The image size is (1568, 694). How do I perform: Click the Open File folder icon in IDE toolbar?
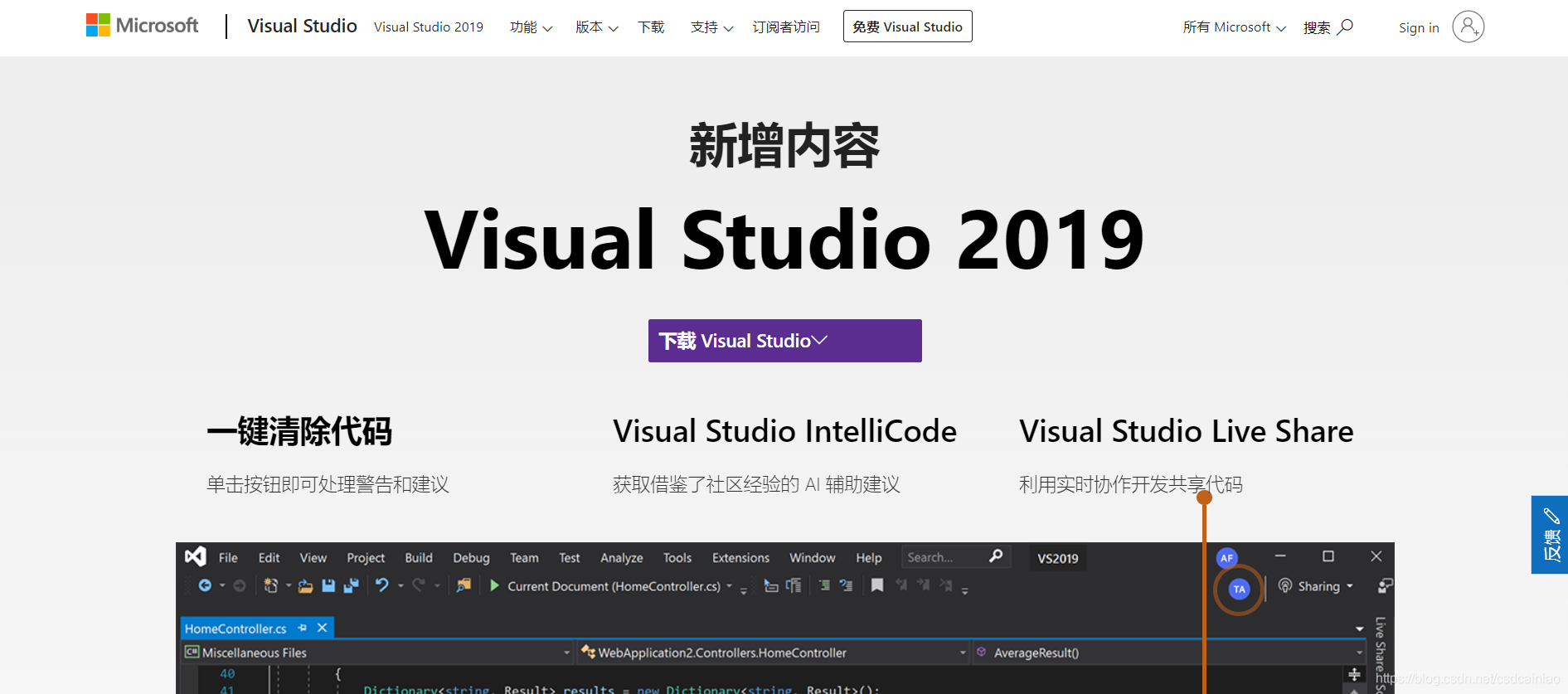[x=305, y=585]
